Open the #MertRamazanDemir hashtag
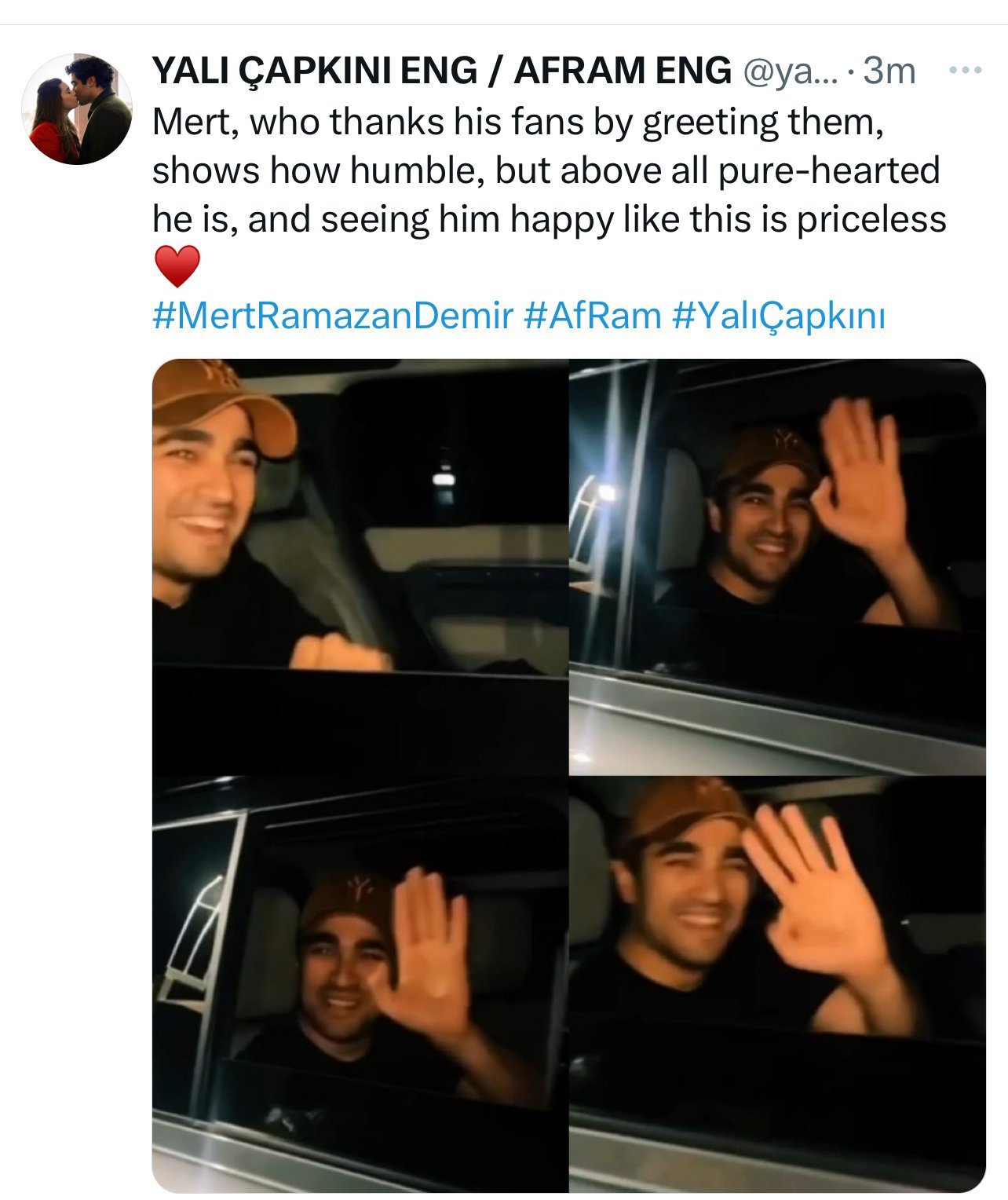The width and height of the screenshot is (1008, 1200). pos(332,316)
